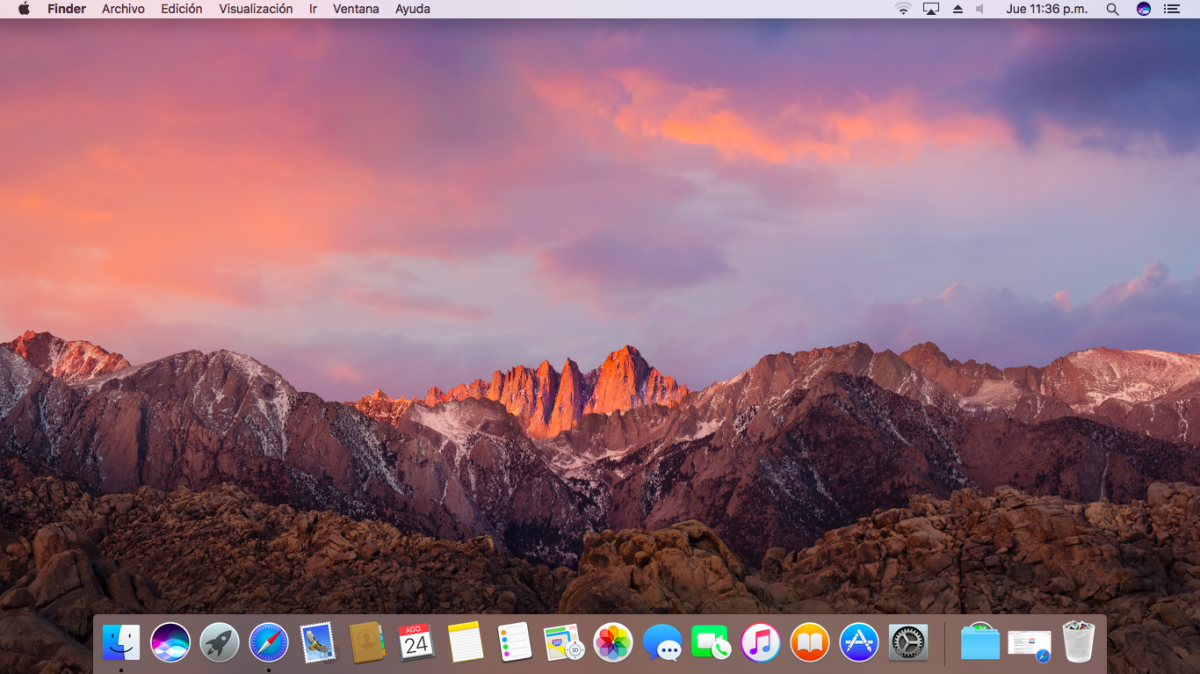This screenshot has height=674, width=1200.
Task: Open Safari compass icon in Dock
Action: (x=268, y=642)
